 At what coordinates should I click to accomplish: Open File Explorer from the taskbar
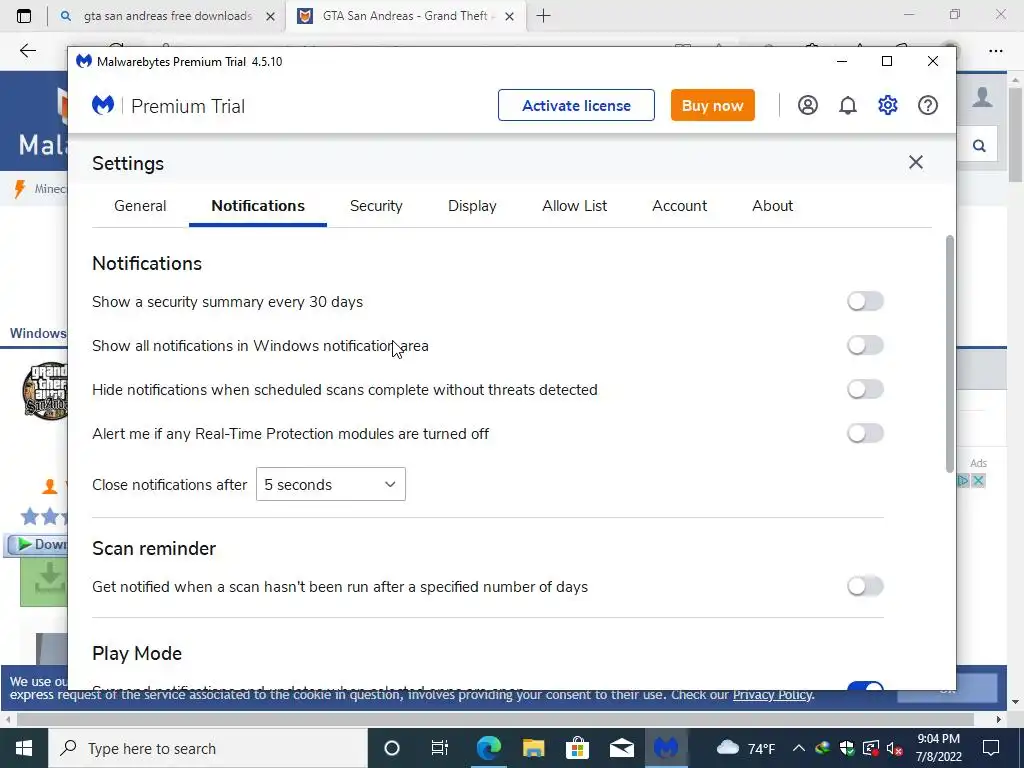533,748
